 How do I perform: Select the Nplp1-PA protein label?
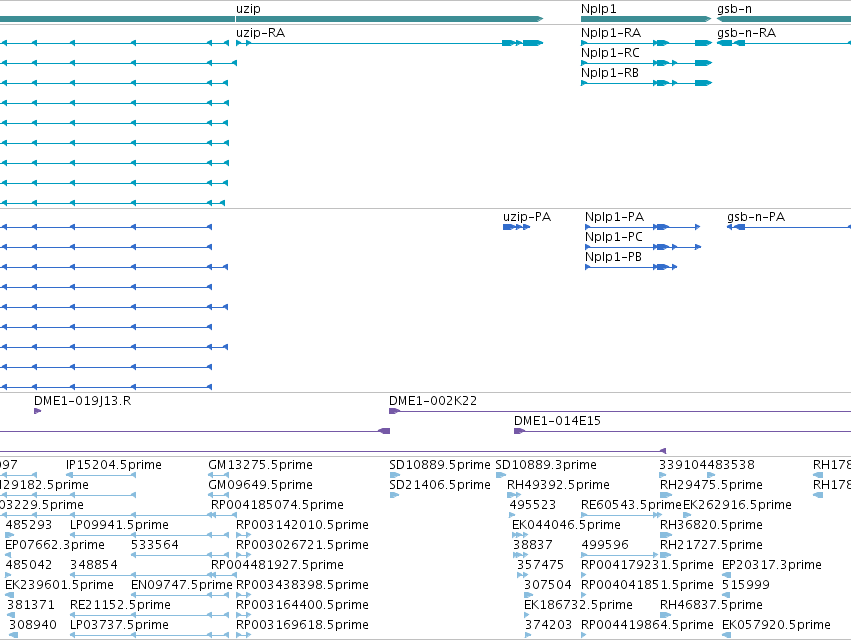click(x=614, y=217)
